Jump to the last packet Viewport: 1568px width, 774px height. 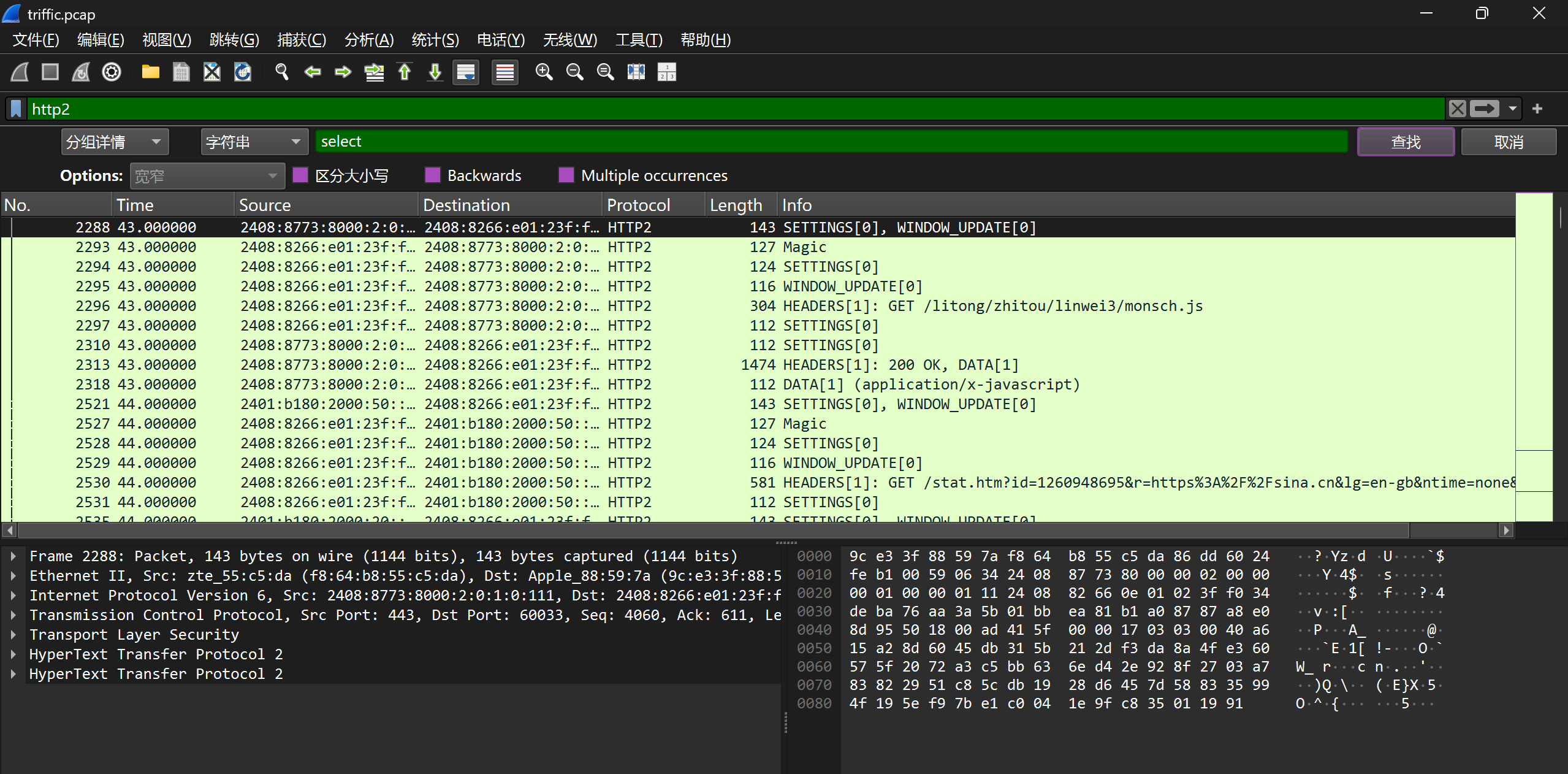(435, 72)
